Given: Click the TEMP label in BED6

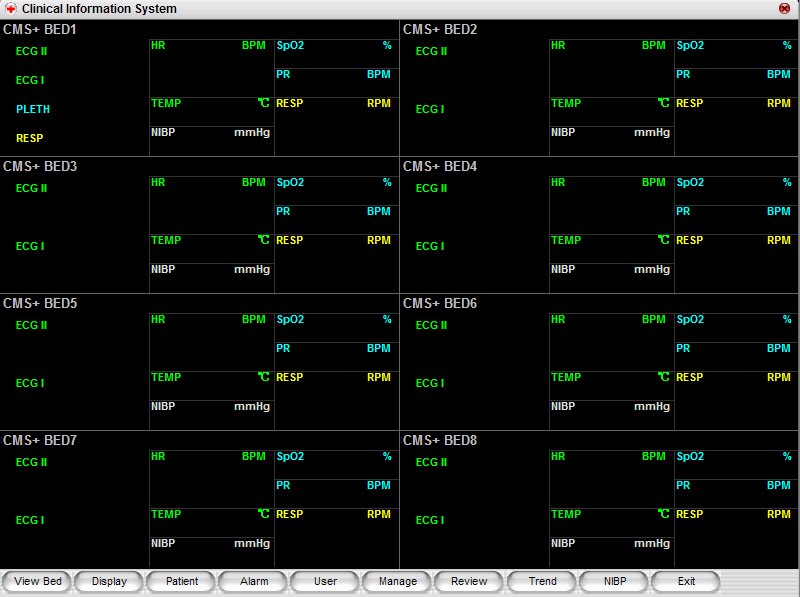Looking at the screenshot, I should [x=566, y=378].
